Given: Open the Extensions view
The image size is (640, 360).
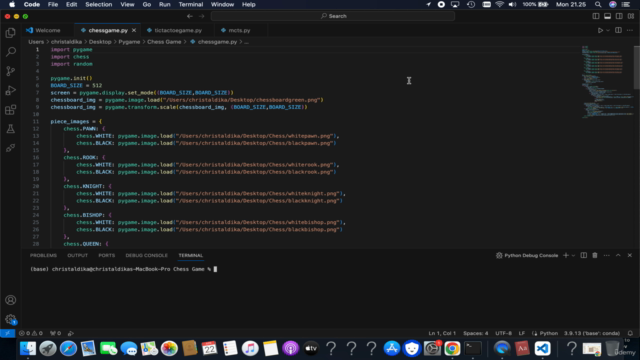Looking at the screenshot, I should [11, 109].
